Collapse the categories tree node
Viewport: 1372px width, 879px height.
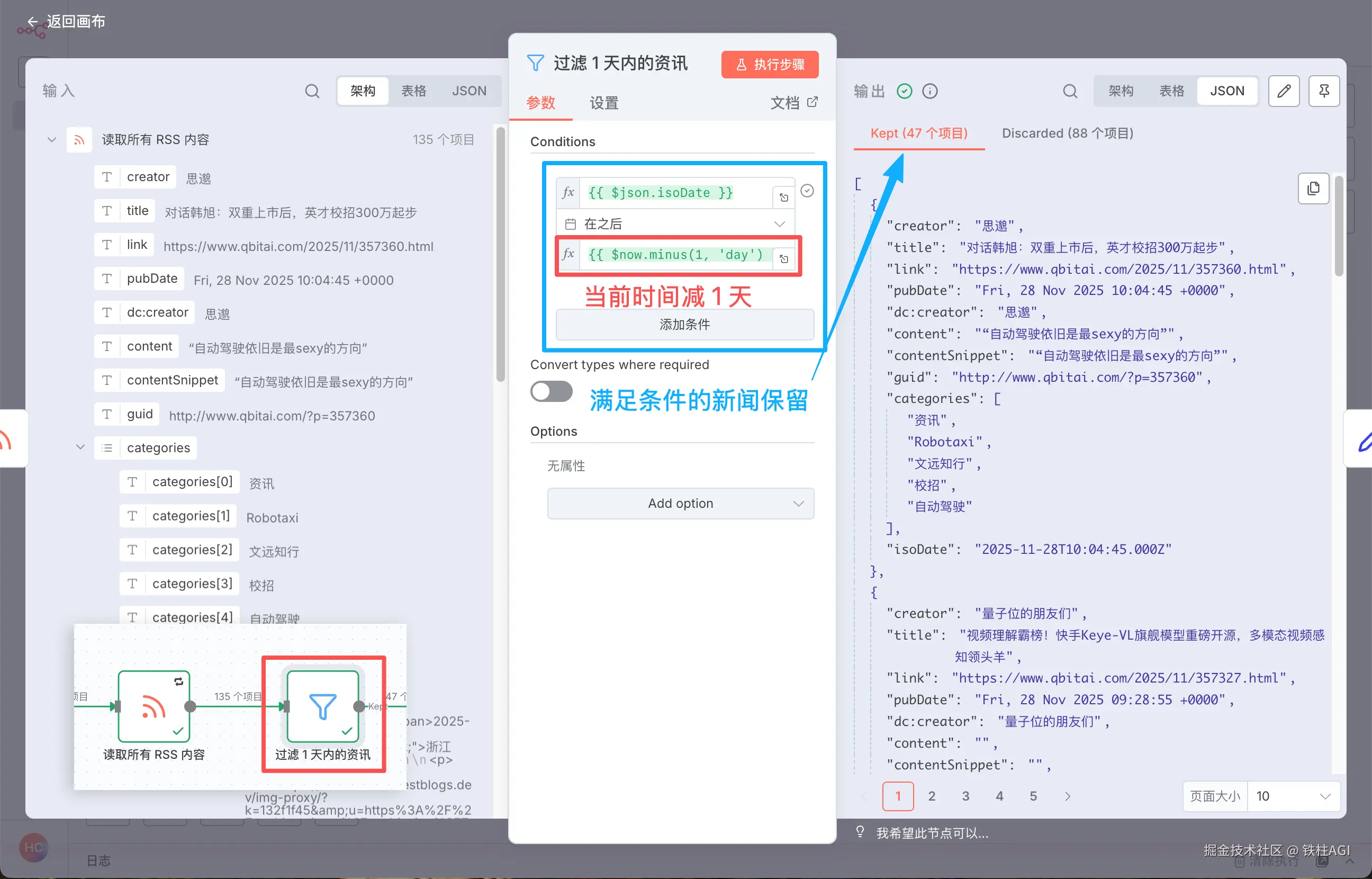pyautogui.click(x=80, y=447)
